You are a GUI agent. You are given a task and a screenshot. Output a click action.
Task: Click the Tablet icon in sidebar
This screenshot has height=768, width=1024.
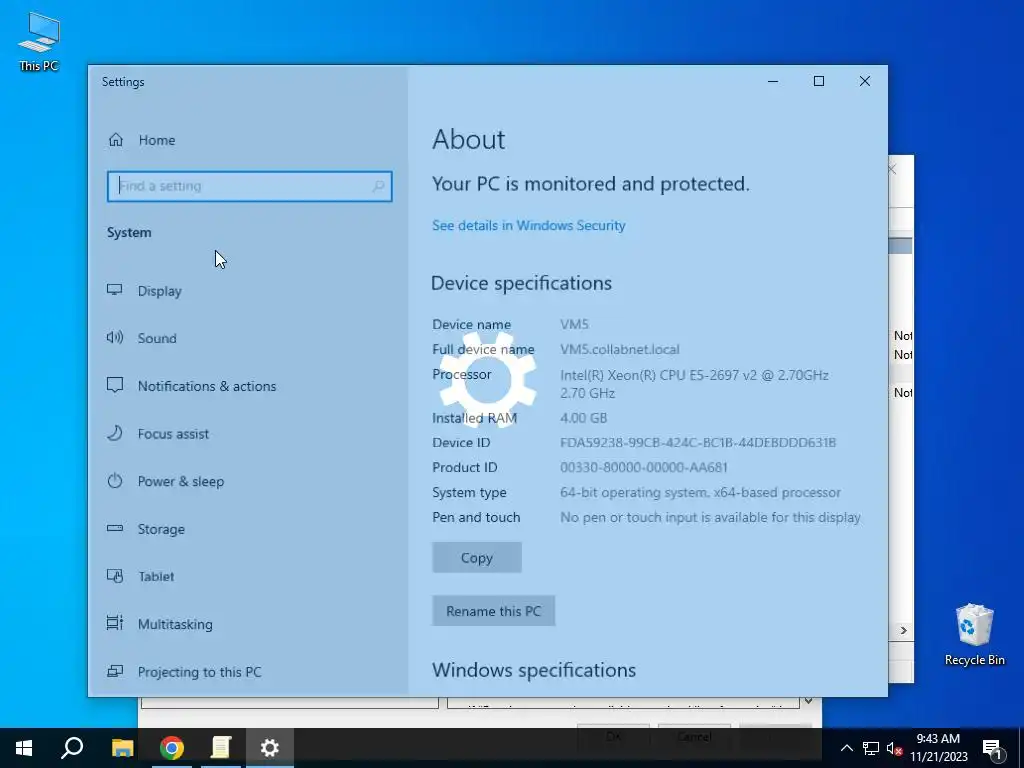[115, 576]
